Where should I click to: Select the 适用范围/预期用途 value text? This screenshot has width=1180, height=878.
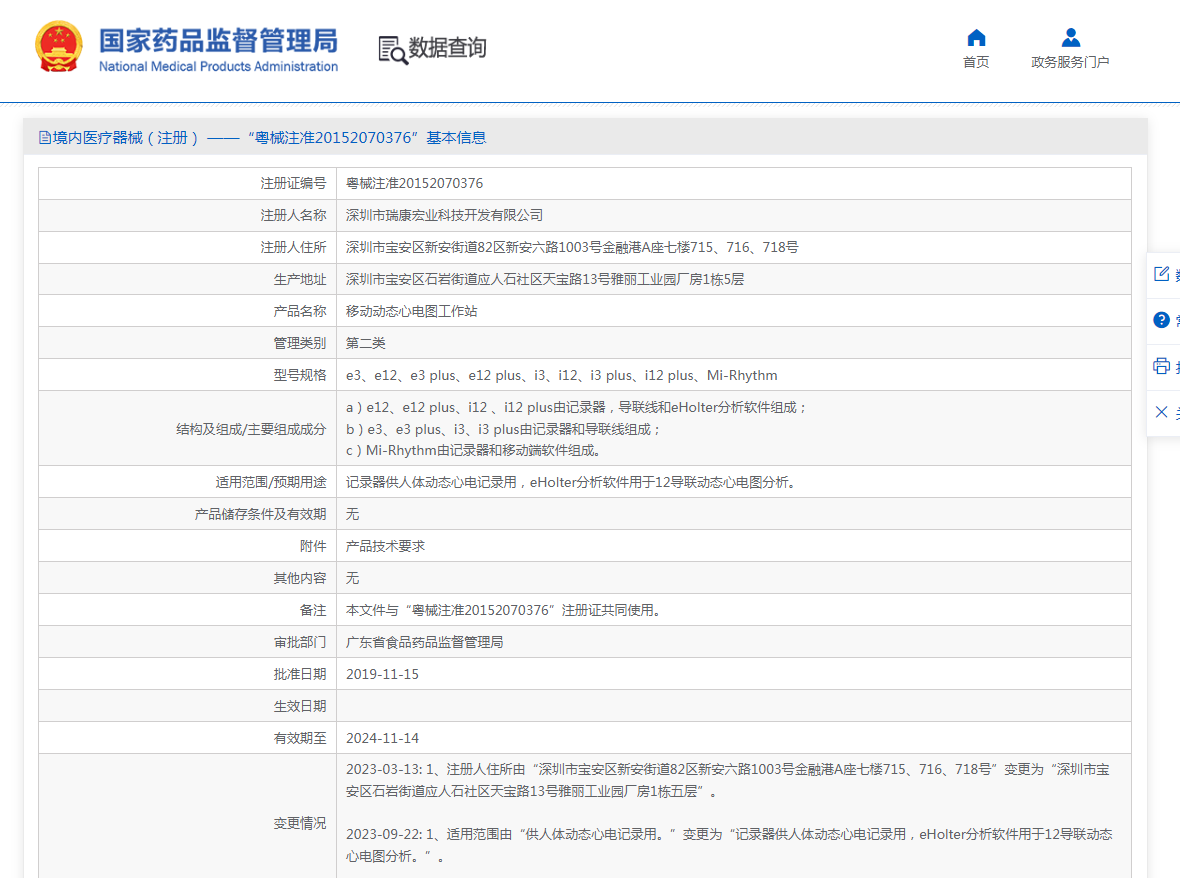573,482
